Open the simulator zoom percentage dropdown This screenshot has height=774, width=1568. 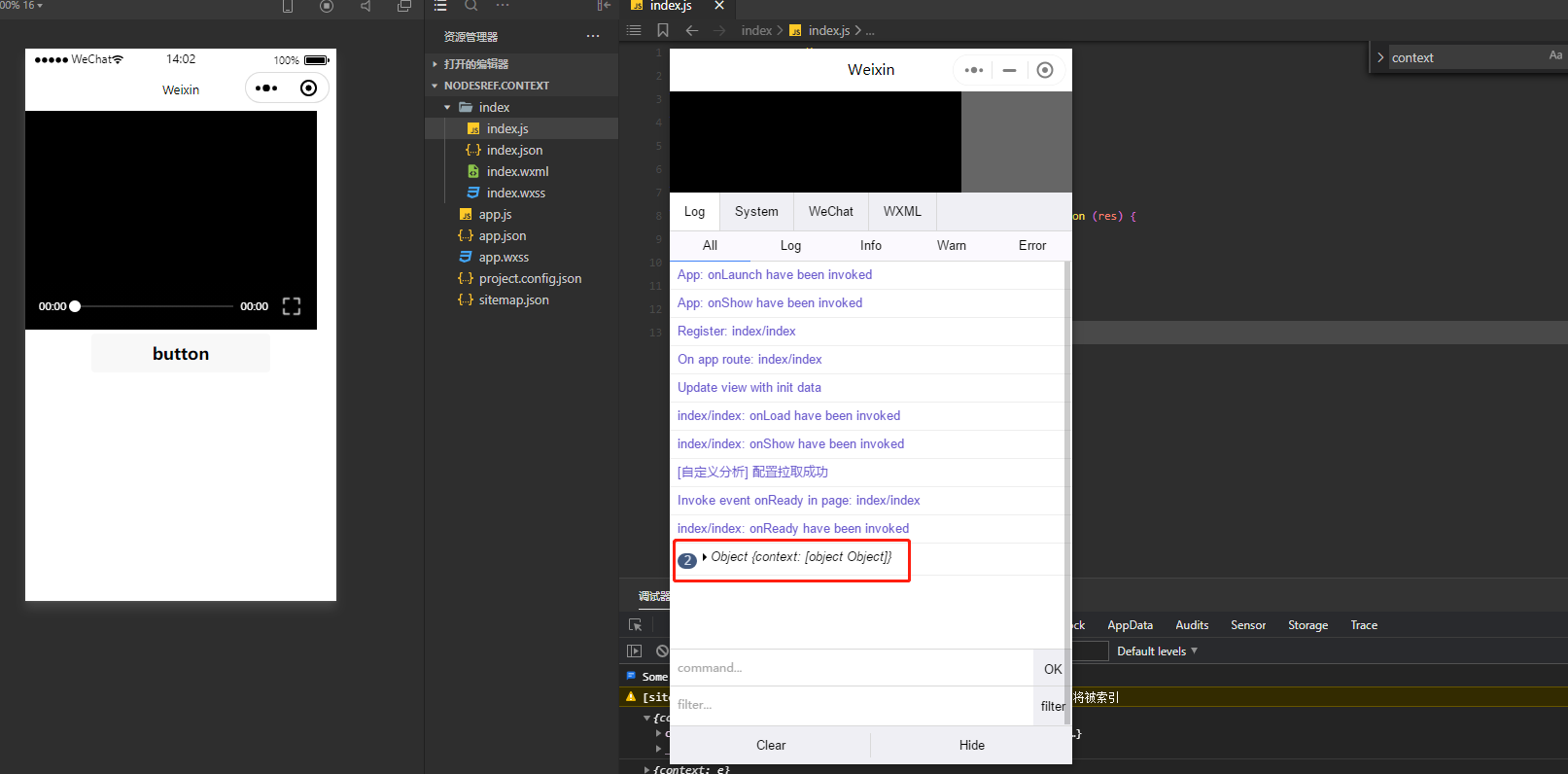(21, 5)
